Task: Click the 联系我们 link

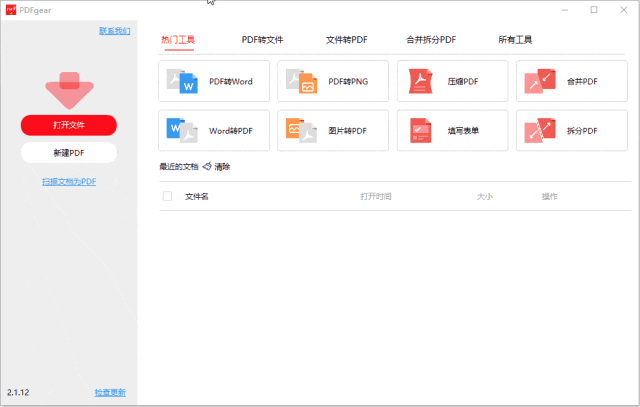Action: (114, 31)
